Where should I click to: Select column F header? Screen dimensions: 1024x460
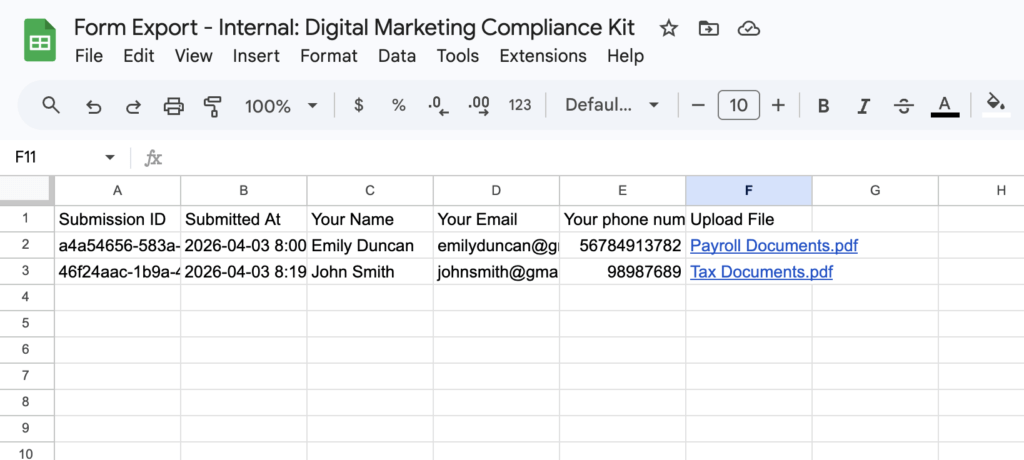pyautogui.click(x=749, y=191)
